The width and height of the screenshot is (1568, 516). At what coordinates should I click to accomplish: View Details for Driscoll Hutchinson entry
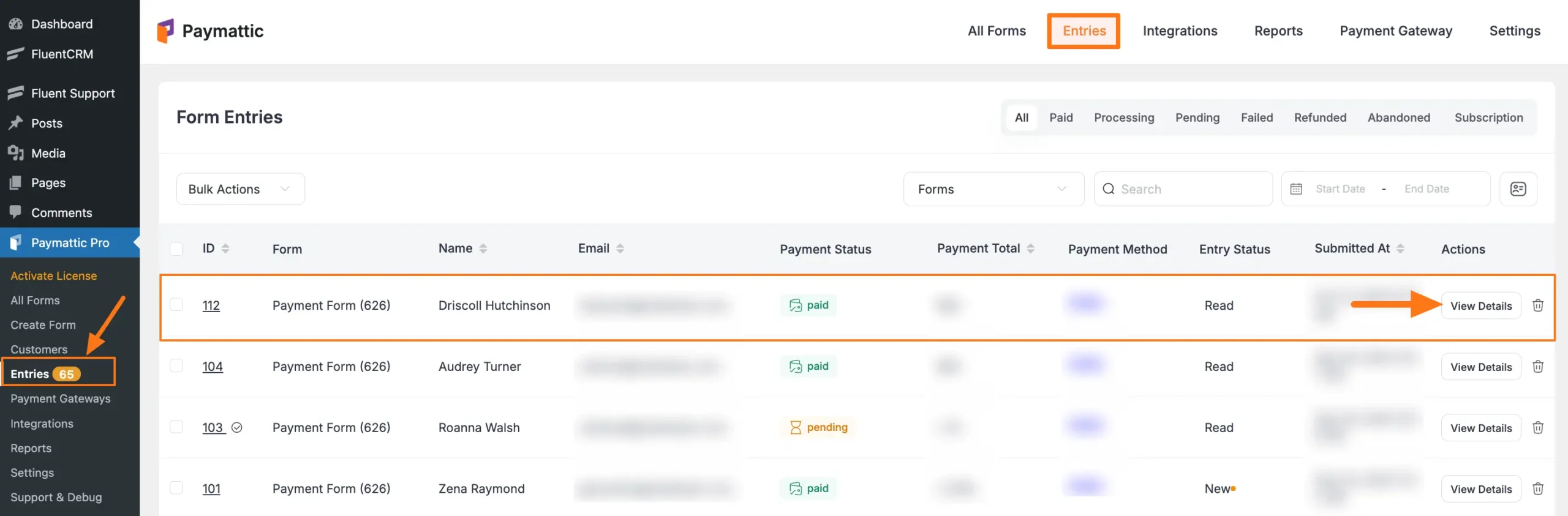(1481, 306)
